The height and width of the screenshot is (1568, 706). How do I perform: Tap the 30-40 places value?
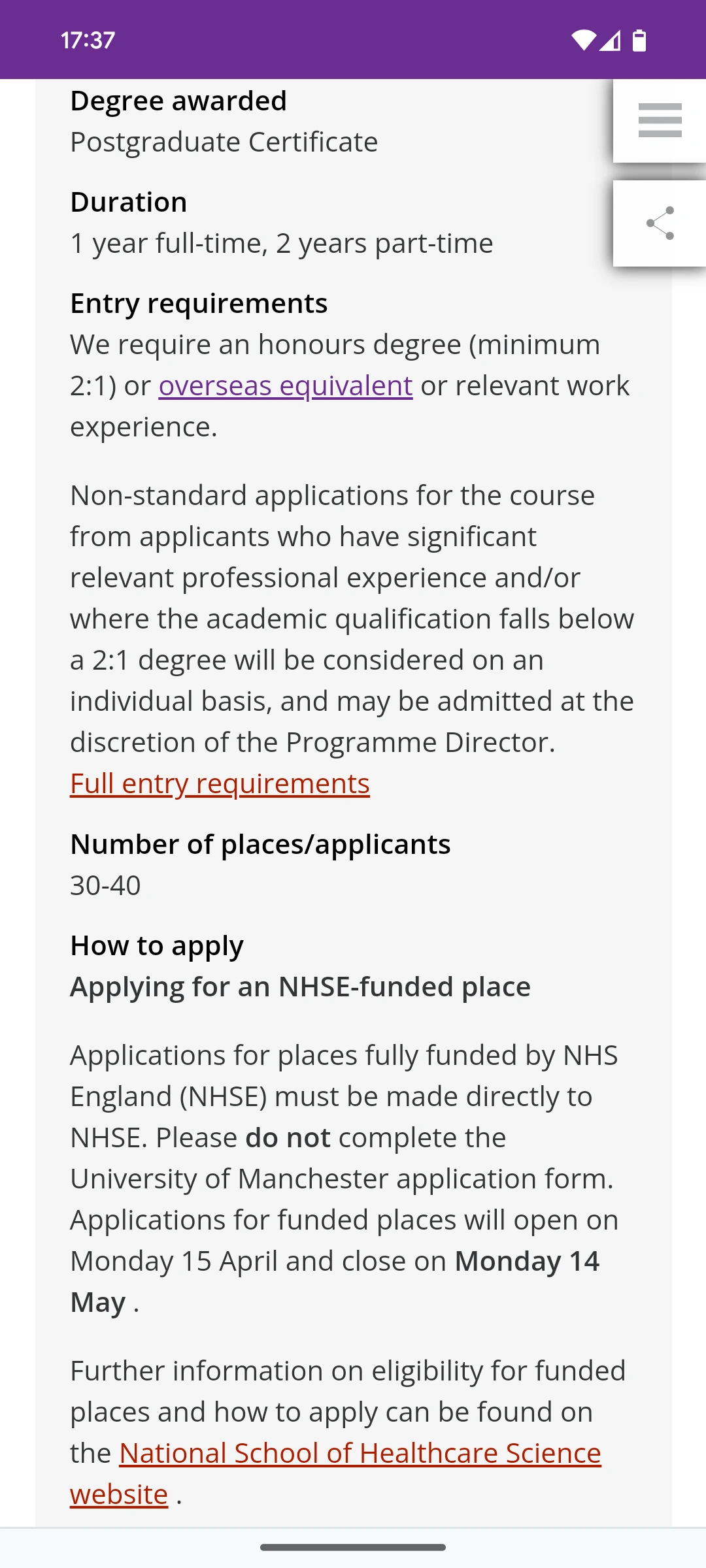click(105, 886)
